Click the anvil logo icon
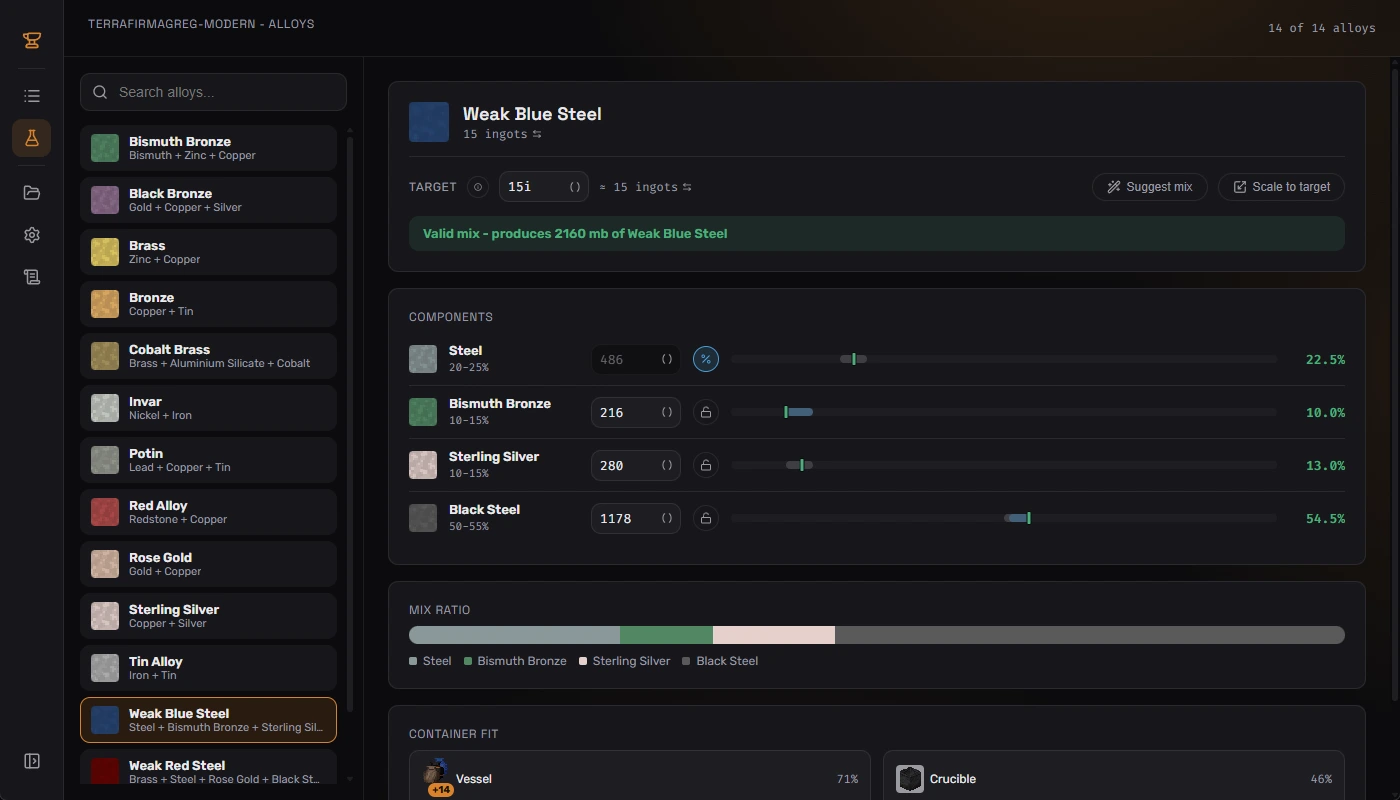Image resolution: width=1400 pixels, height=800 pixels. pyautogui.click(x=32, y=40)
